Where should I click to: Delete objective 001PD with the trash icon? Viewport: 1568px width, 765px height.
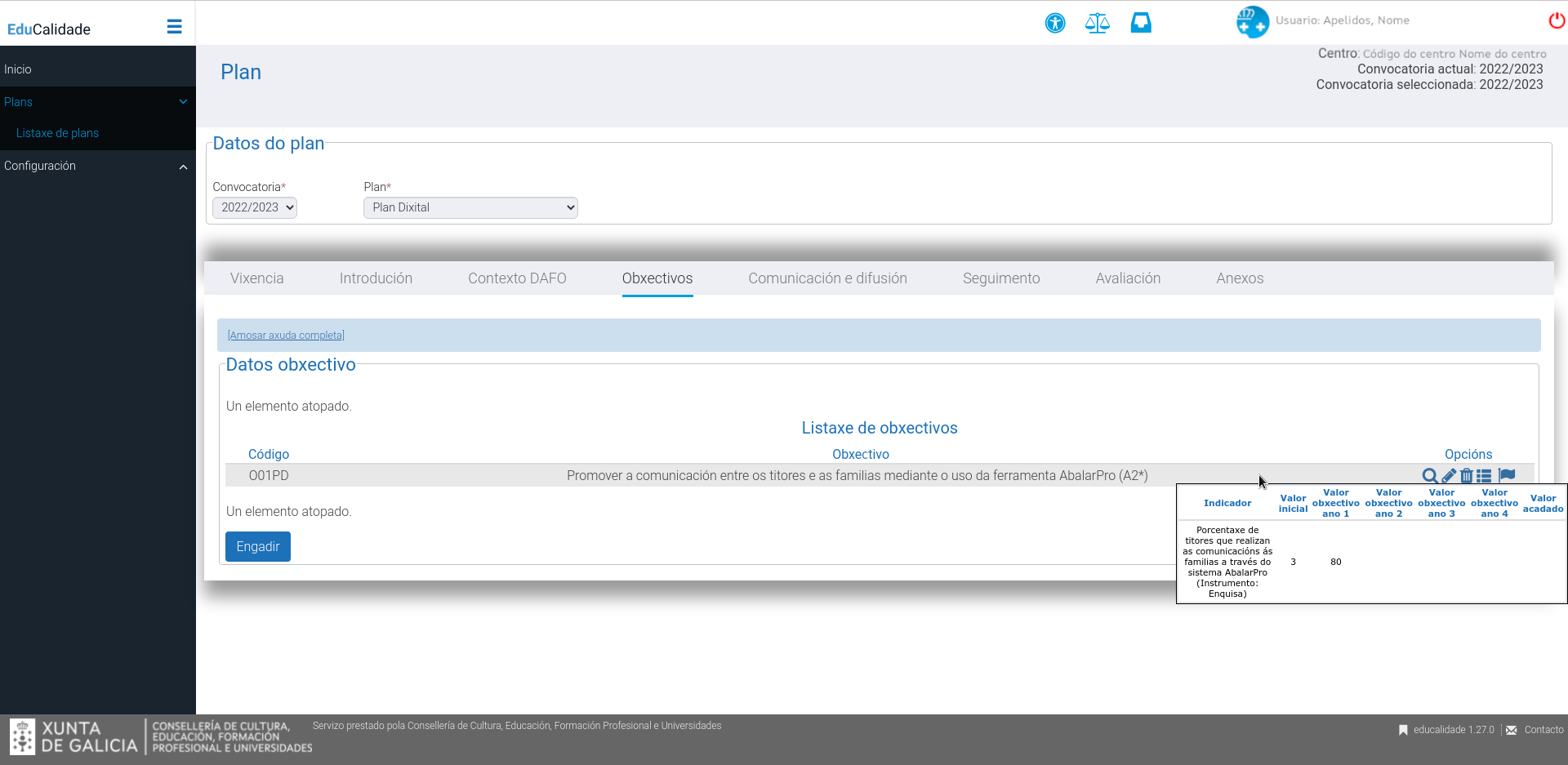(x=1468, y=475)
